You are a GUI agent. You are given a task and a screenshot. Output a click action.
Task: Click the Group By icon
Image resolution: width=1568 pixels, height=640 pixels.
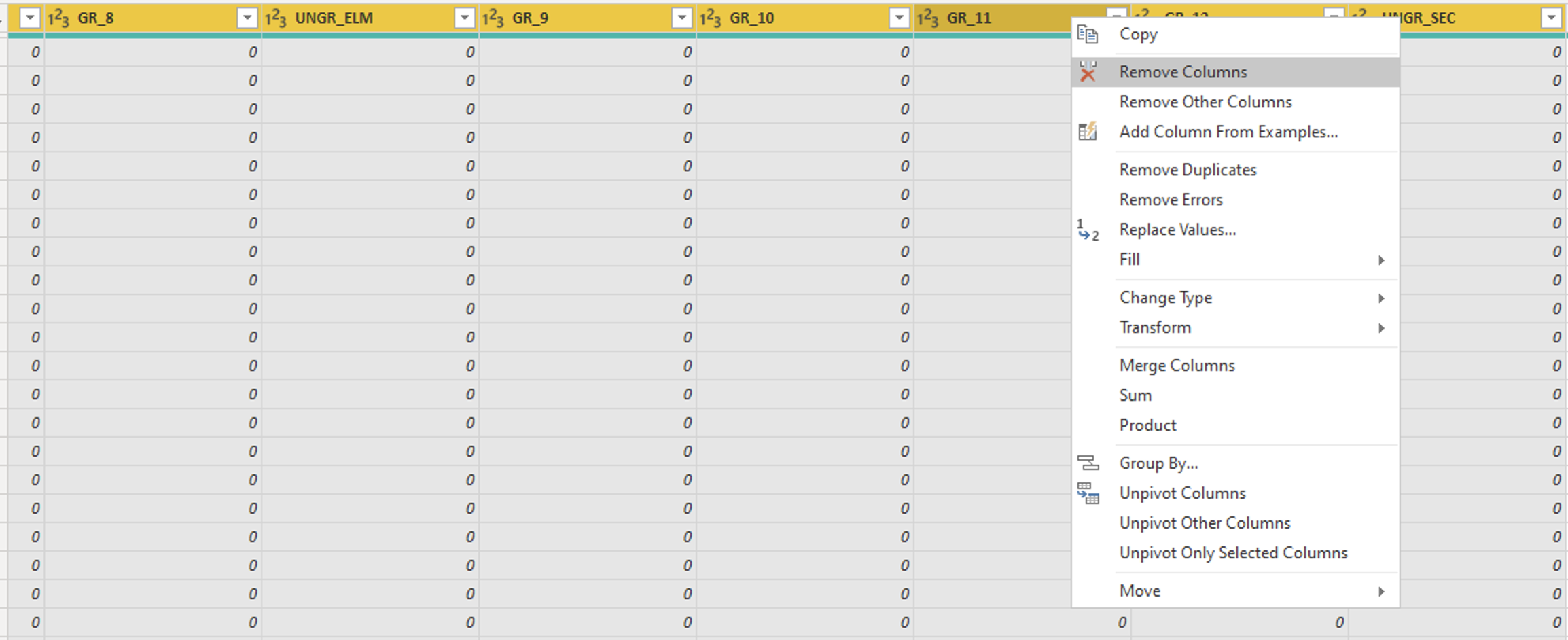pos(1088,463)
